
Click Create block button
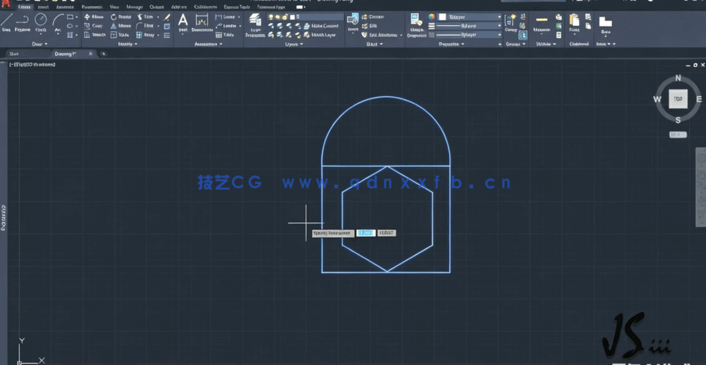373,17
